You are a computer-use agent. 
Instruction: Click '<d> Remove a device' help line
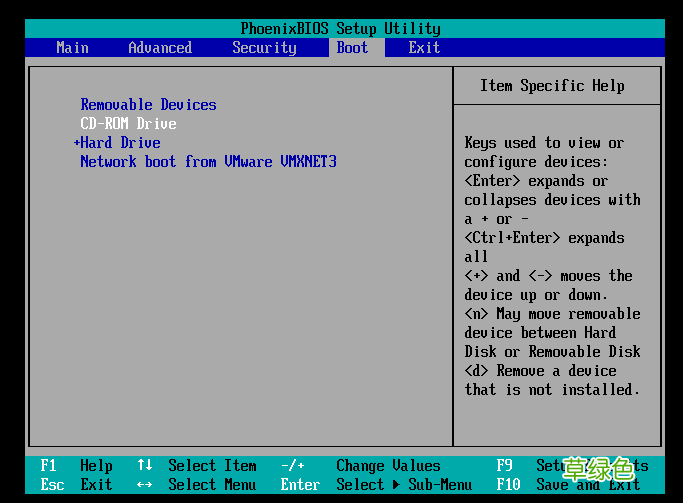541,371
